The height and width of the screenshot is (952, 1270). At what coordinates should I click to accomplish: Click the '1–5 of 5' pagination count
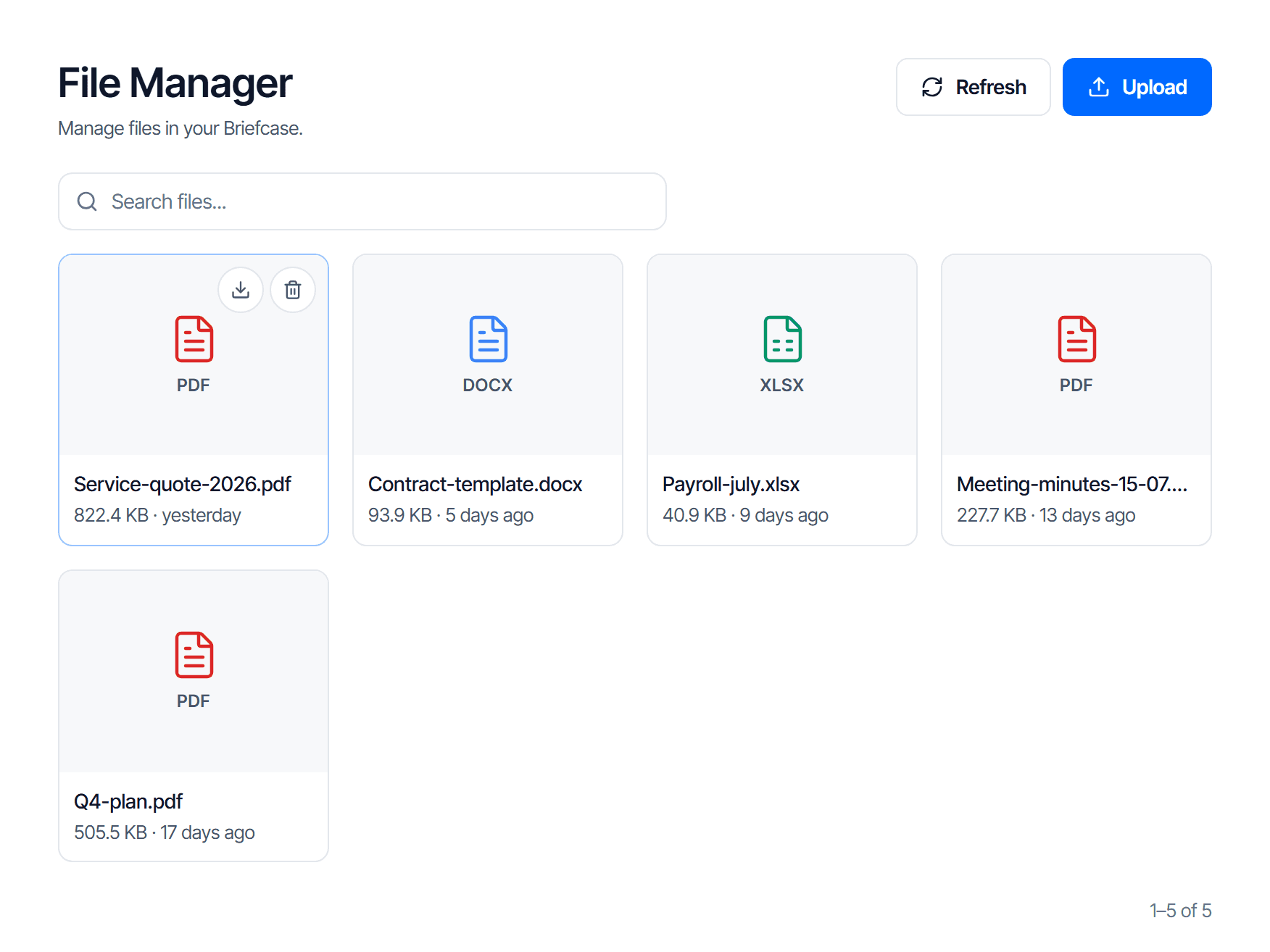pos(1180,911)
